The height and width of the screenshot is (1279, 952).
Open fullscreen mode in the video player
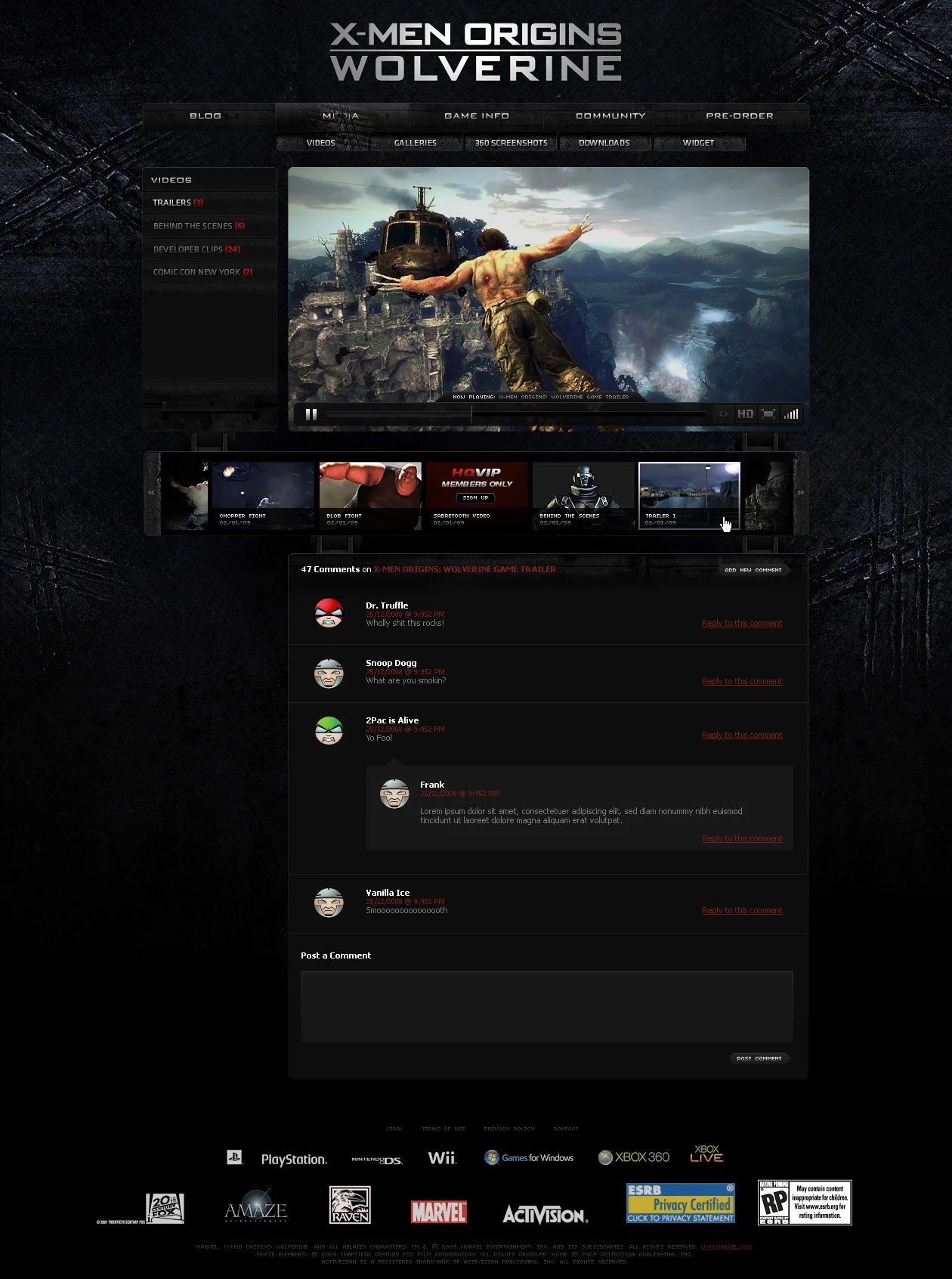click(x=768, y=414)
